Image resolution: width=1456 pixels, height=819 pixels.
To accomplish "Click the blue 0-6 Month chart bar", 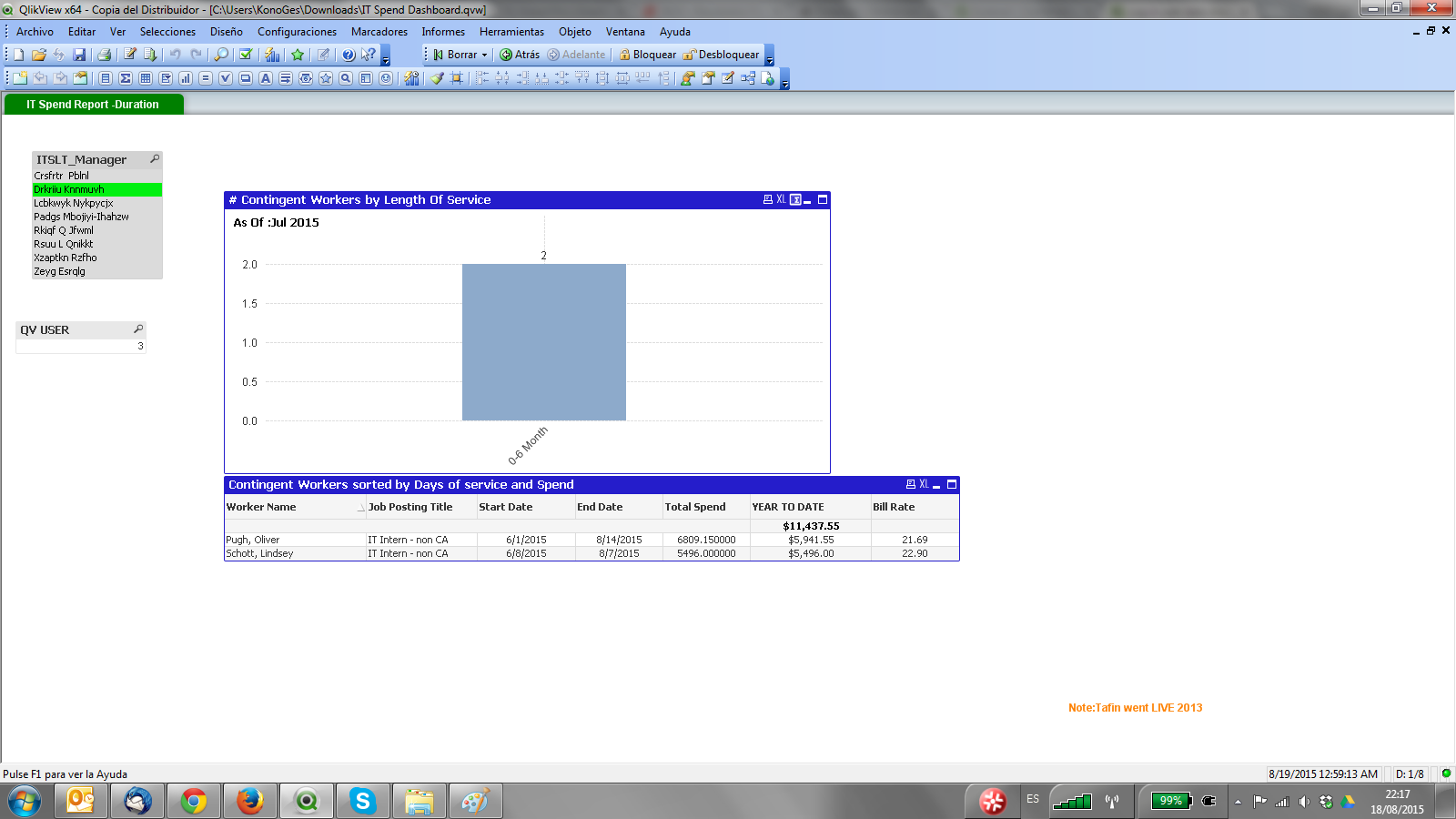I will pyautogui.click(x=543, y=341).
